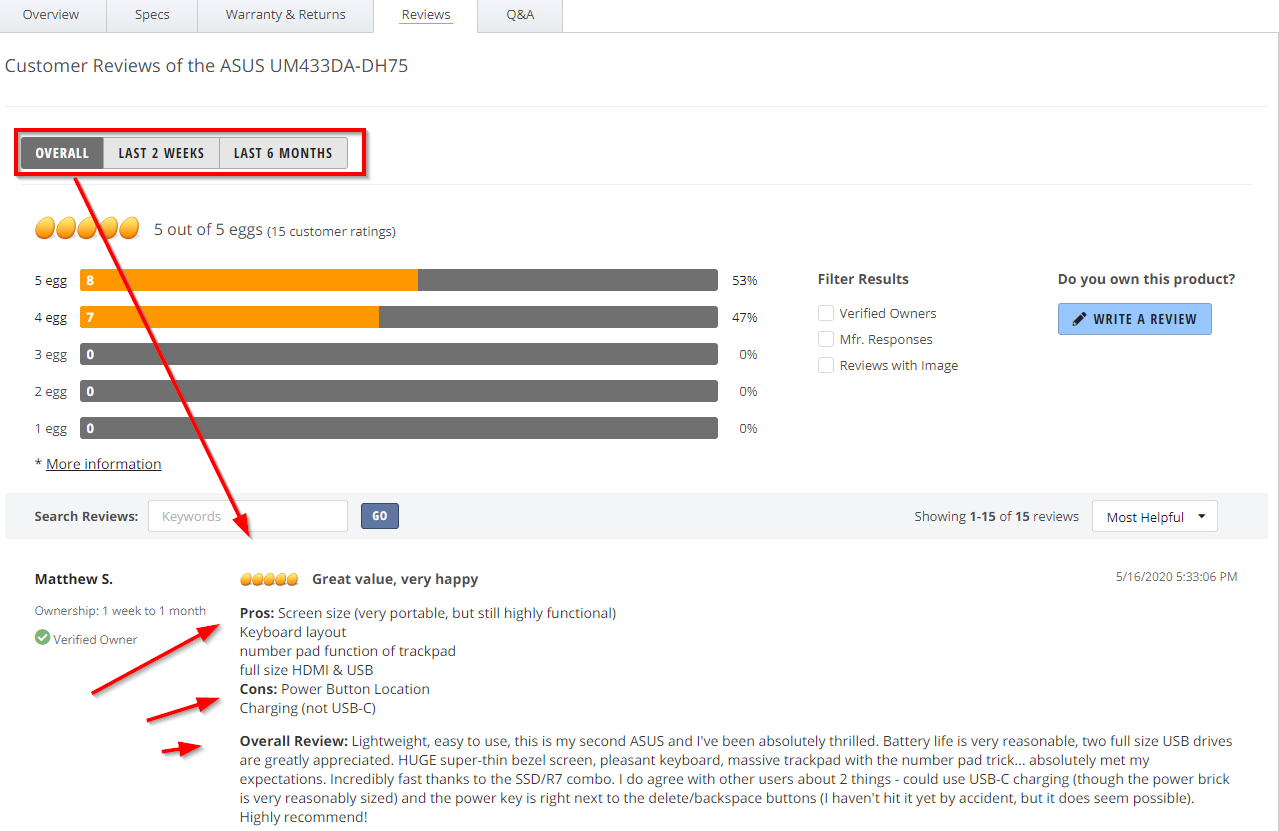Click the 47% percentage label
Viewport: 1279px width, 831px height.
[745, 317]
